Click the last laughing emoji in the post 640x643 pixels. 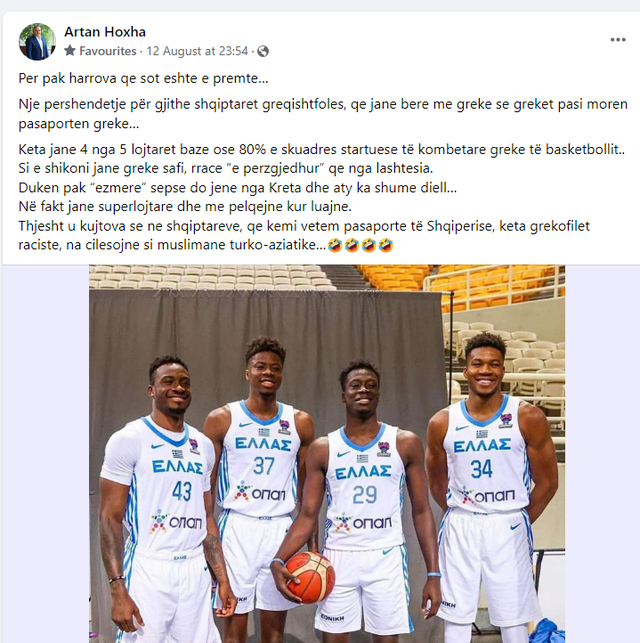(386, 245)
